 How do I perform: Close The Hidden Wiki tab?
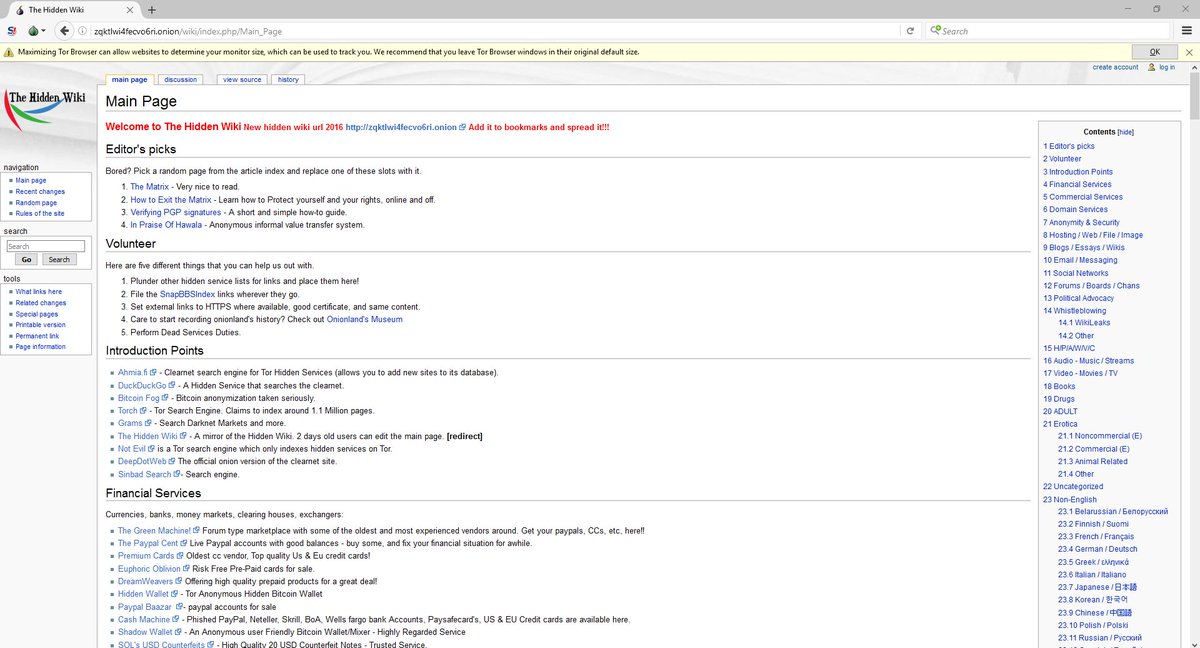tap(131, 9)
